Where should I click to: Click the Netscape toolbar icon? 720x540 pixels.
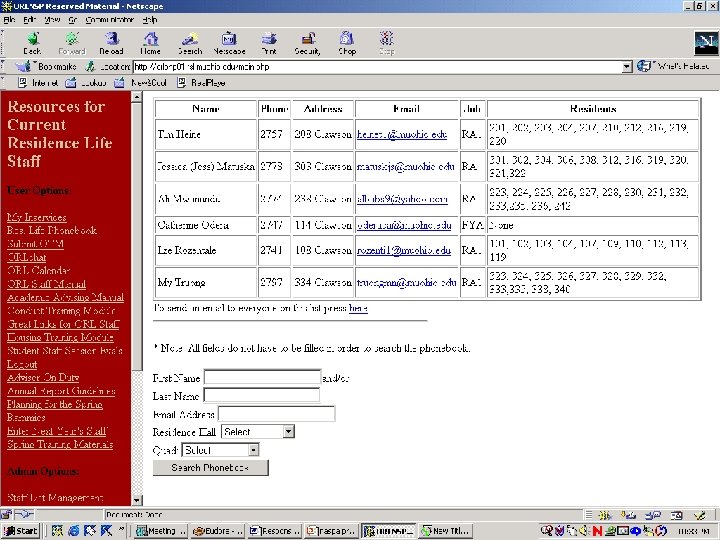229,41
